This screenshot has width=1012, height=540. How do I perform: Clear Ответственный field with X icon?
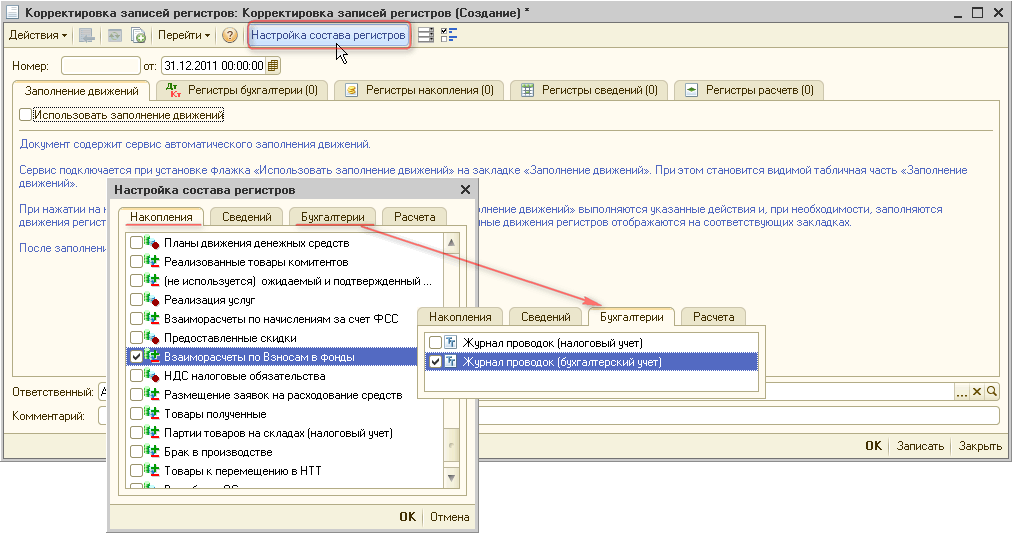click(977, 392)
